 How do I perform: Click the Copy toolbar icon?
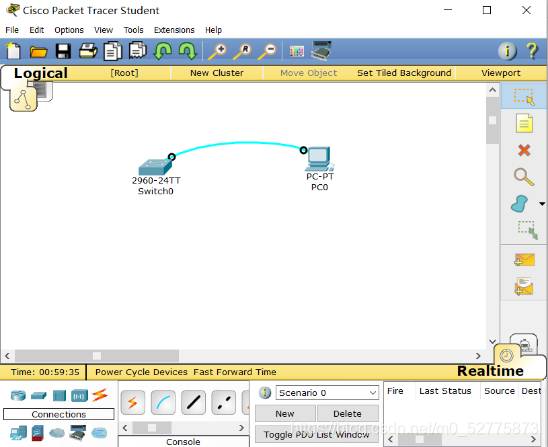113,51
